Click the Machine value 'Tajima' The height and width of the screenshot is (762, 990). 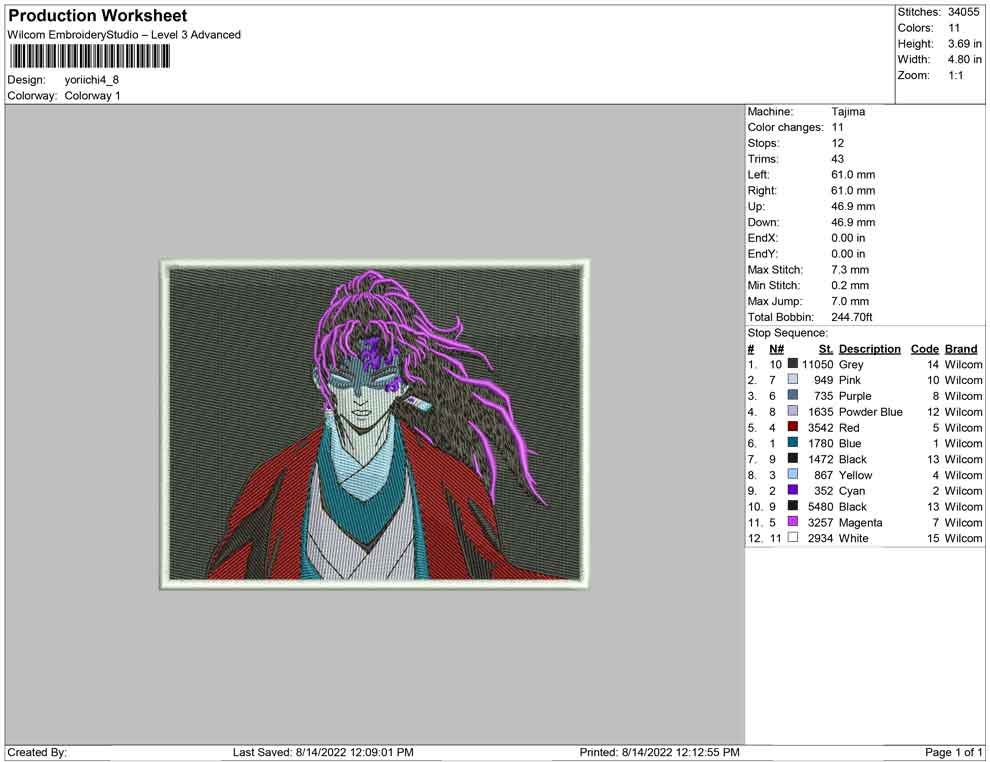pos(848,112)
